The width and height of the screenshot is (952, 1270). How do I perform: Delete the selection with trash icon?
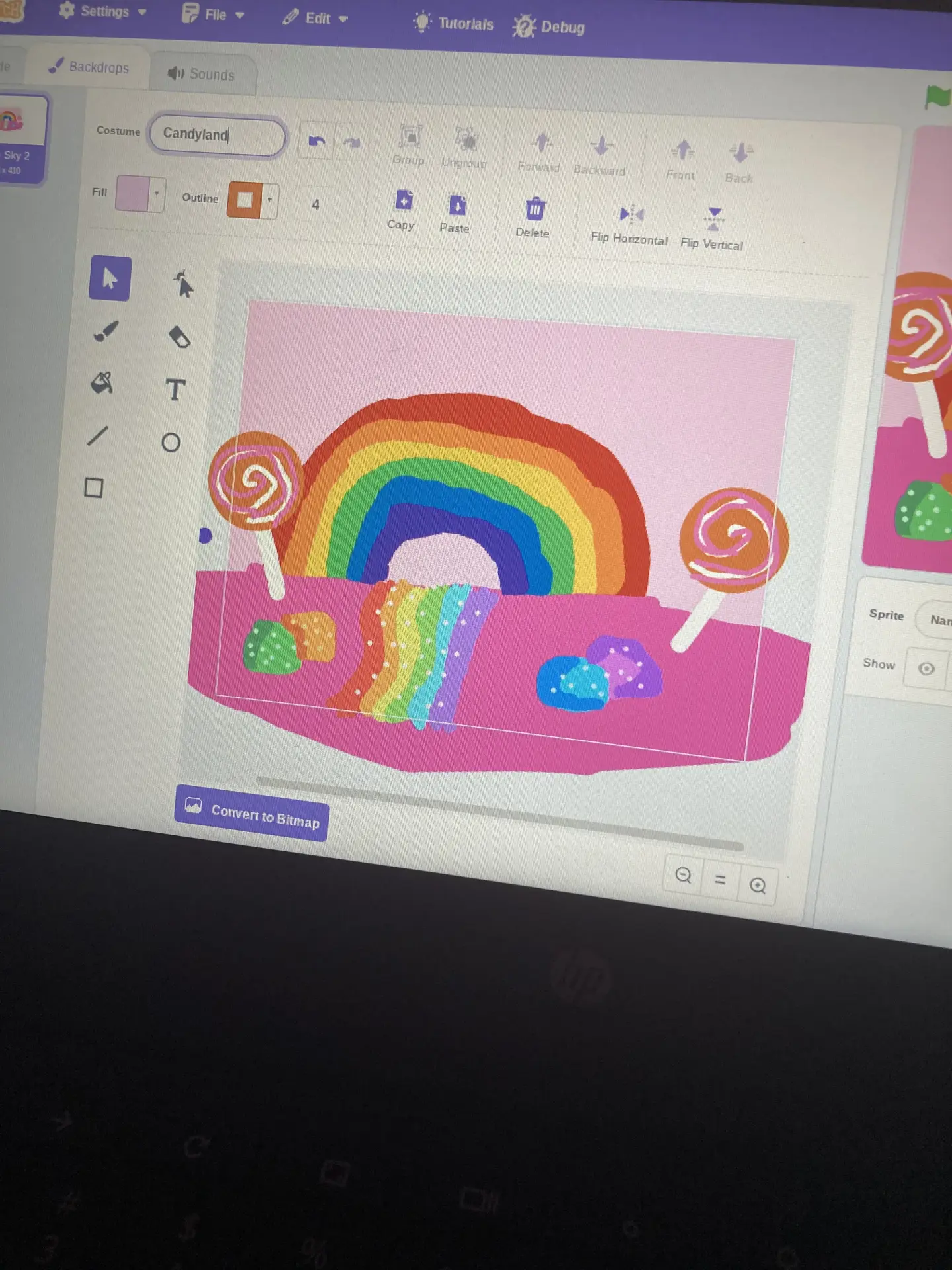[x=534, y=218]
